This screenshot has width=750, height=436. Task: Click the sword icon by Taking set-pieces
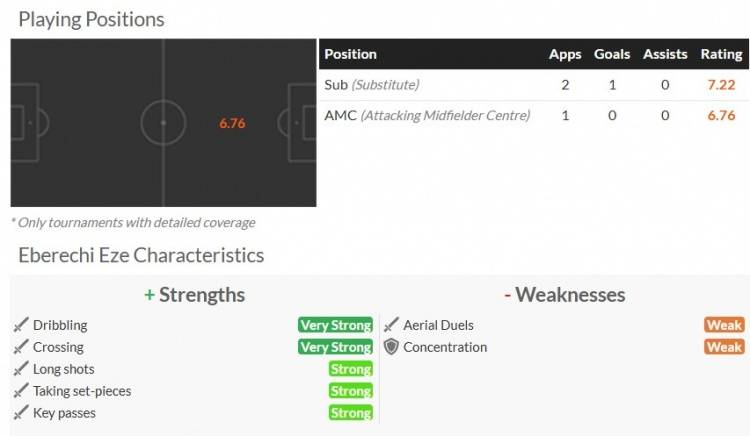(20, 391)
